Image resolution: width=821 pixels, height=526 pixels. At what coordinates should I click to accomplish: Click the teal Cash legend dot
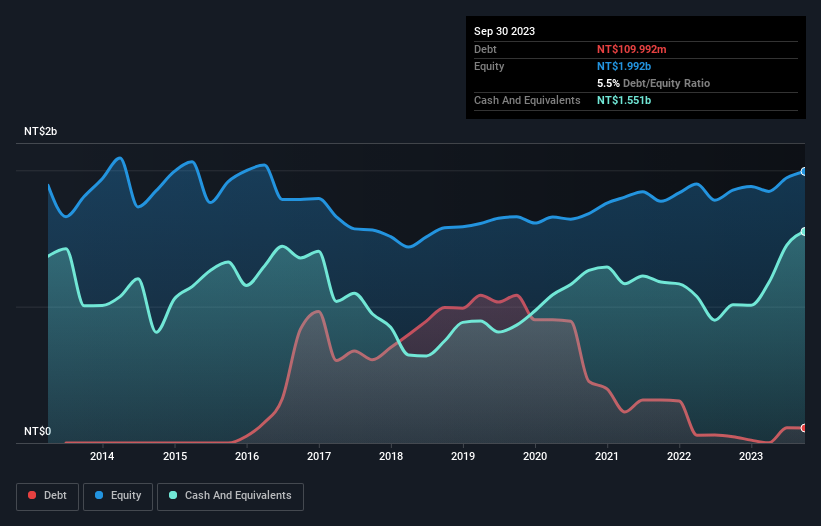pyautogui.click(x=173, y=495)
